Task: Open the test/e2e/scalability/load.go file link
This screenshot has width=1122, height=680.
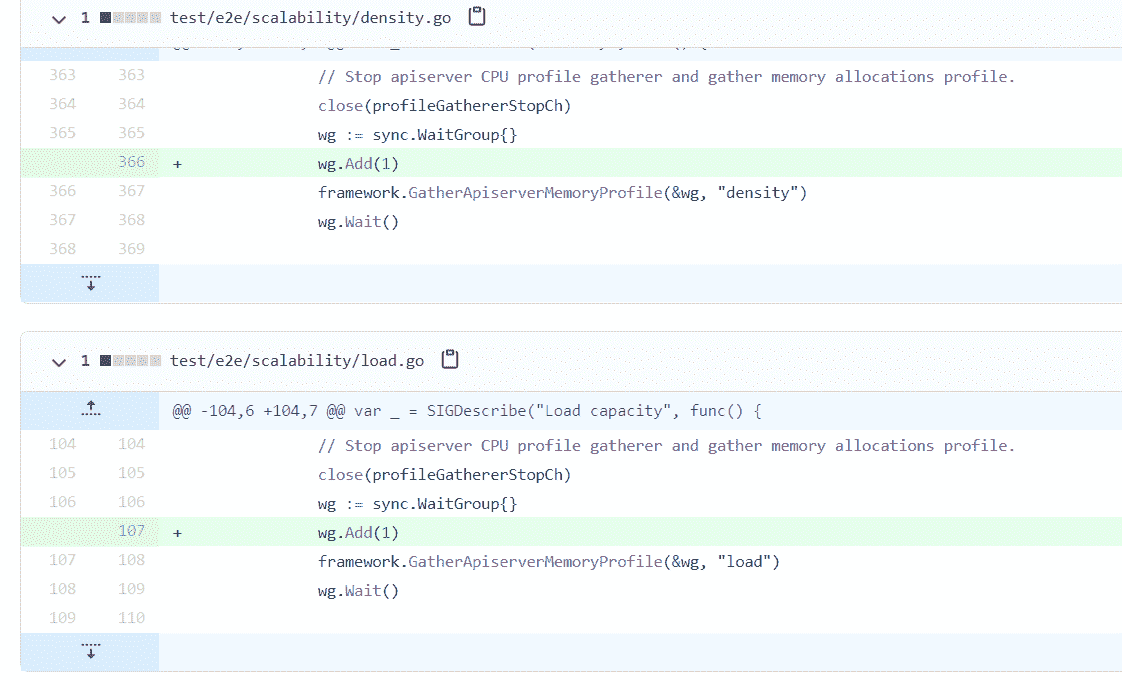Action: tap(297, 361)
